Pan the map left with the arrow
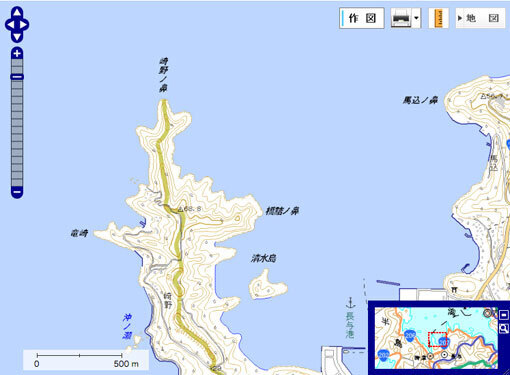510x375 pixels. 10,25
